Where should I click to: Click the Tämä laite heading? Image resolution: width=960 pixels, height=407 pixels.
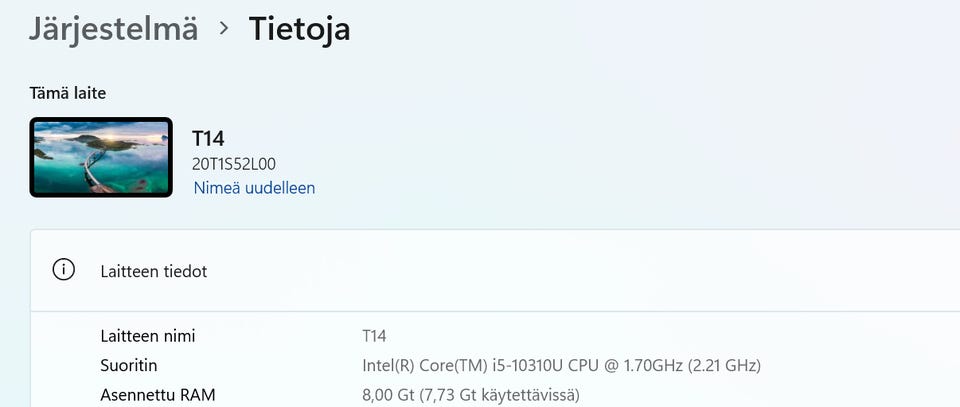[x=68, y=93]
